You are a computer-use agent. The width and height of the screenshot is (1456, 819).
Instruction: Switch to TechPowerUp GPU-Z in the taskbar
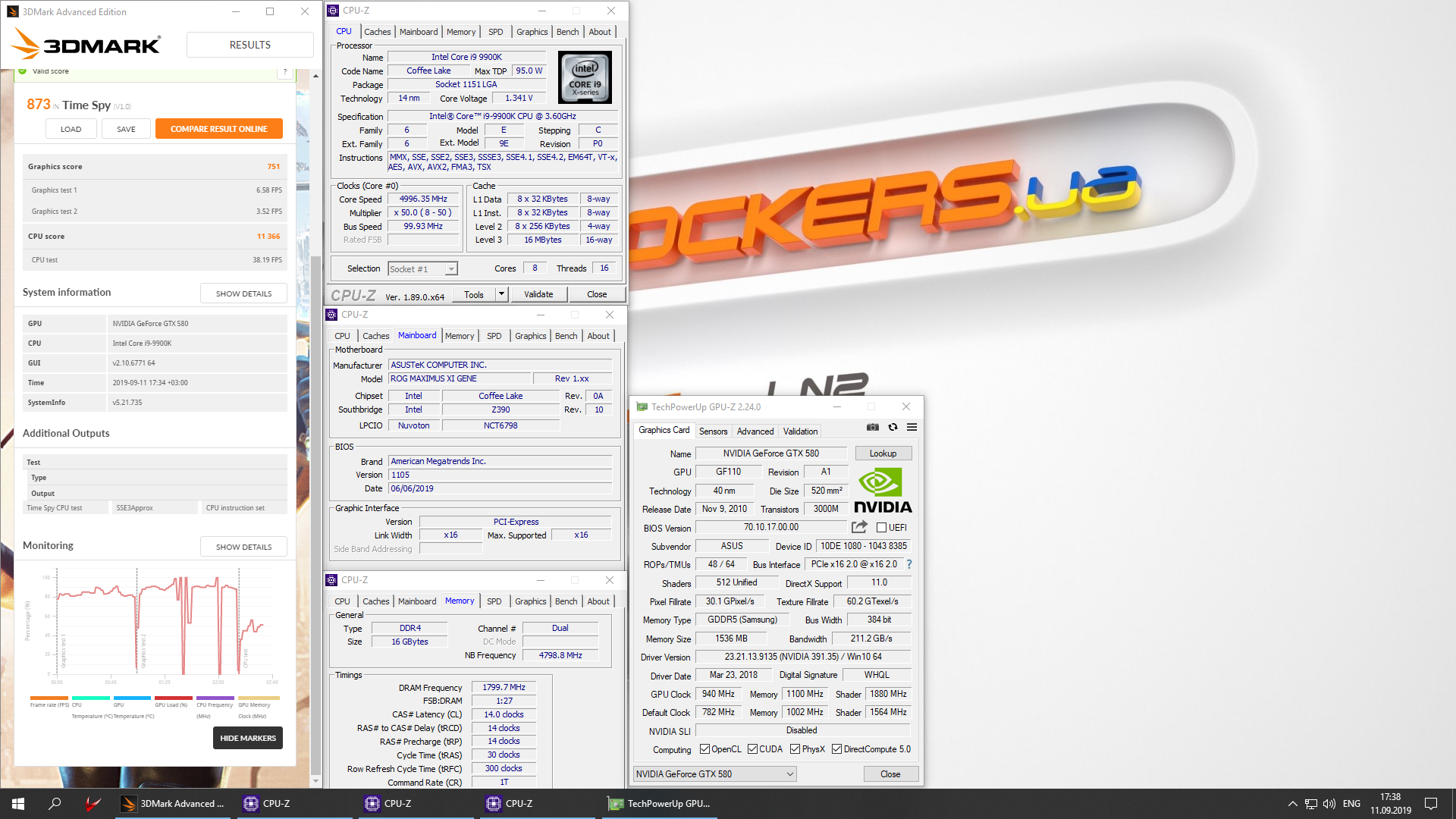pyautogui.click(x=660, y=804)
